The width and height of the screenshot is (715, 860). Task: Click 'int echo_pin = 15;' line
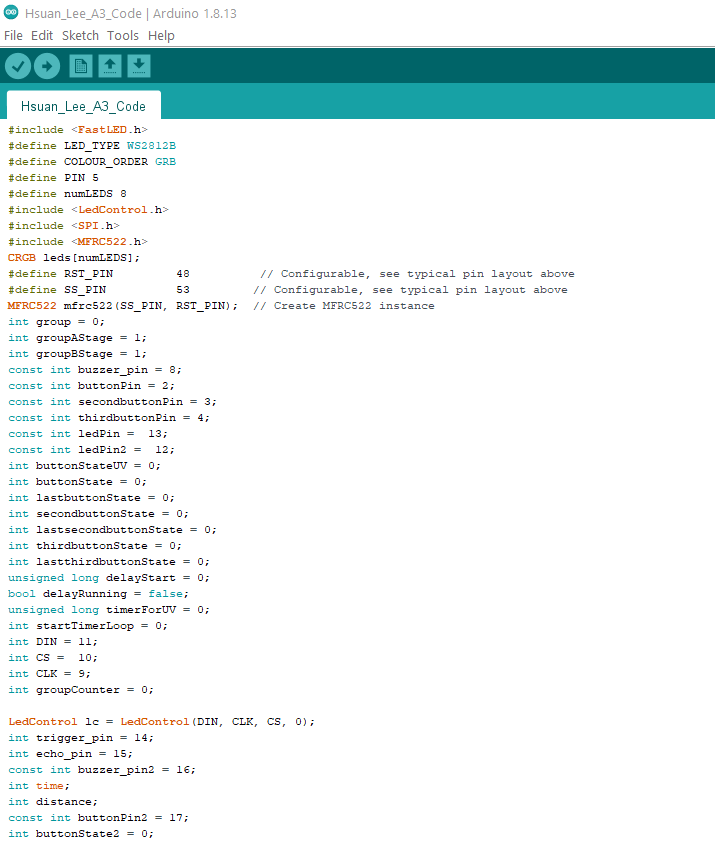click(x=71, y=754)
